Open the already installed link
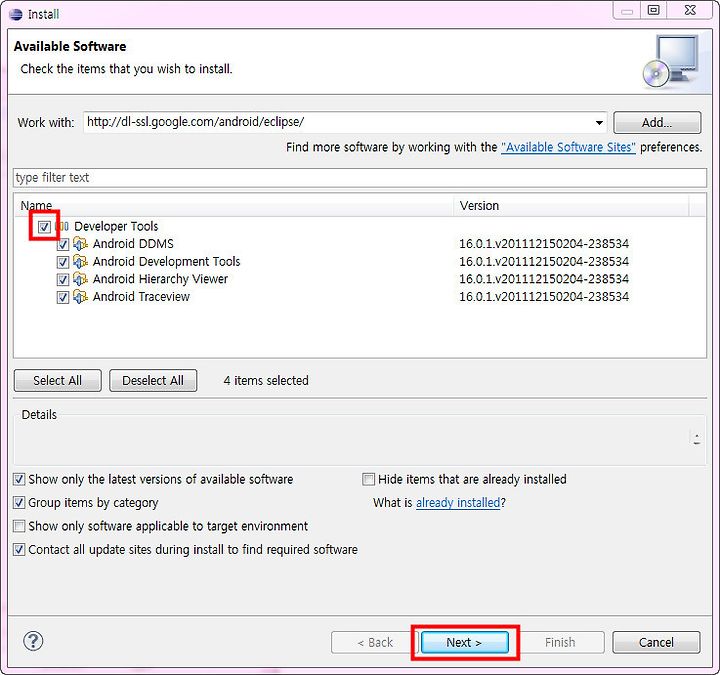Screen dimensions: 720x675 tap(458, 503)
